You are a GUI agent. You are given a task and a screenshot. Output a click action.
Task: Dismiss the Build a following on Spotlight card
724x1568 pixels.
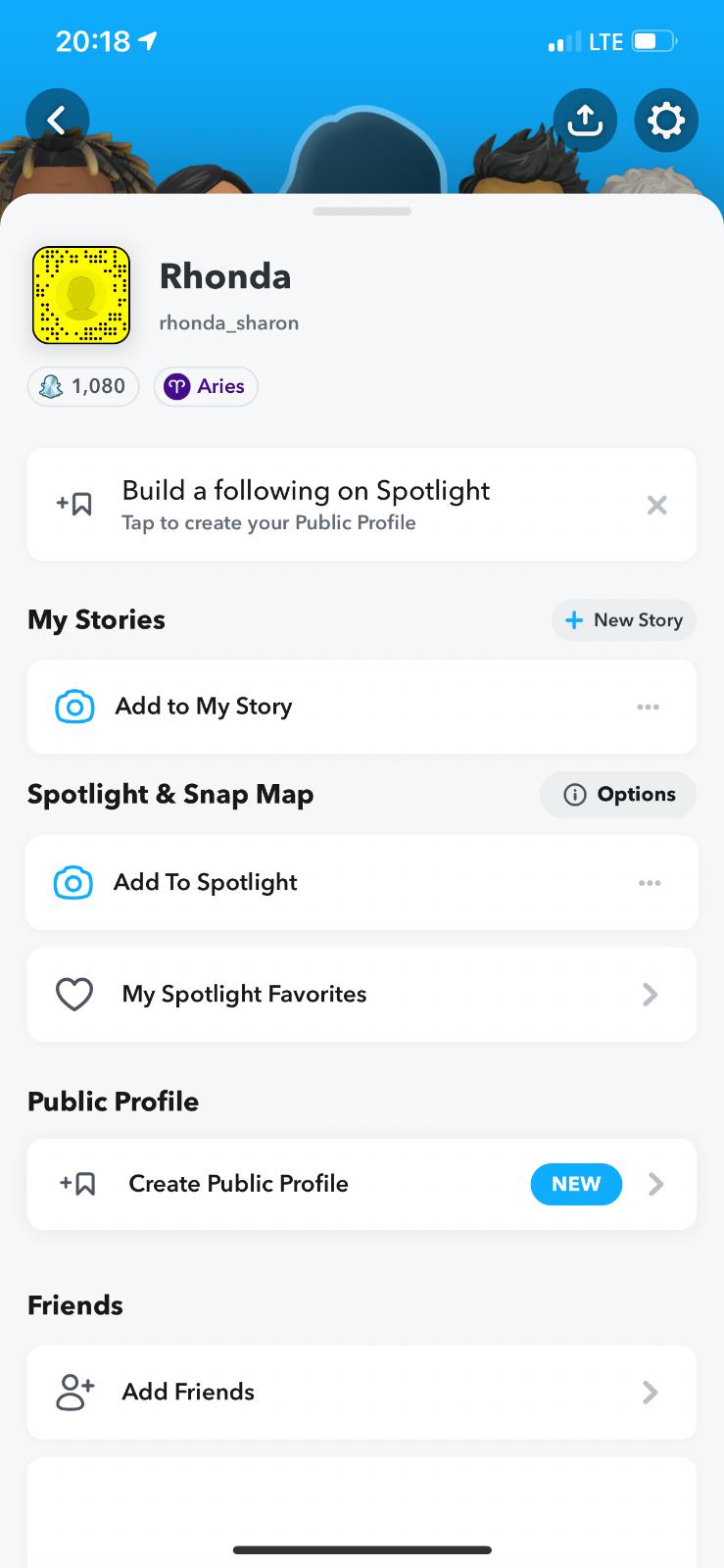[x=656, y=505]
